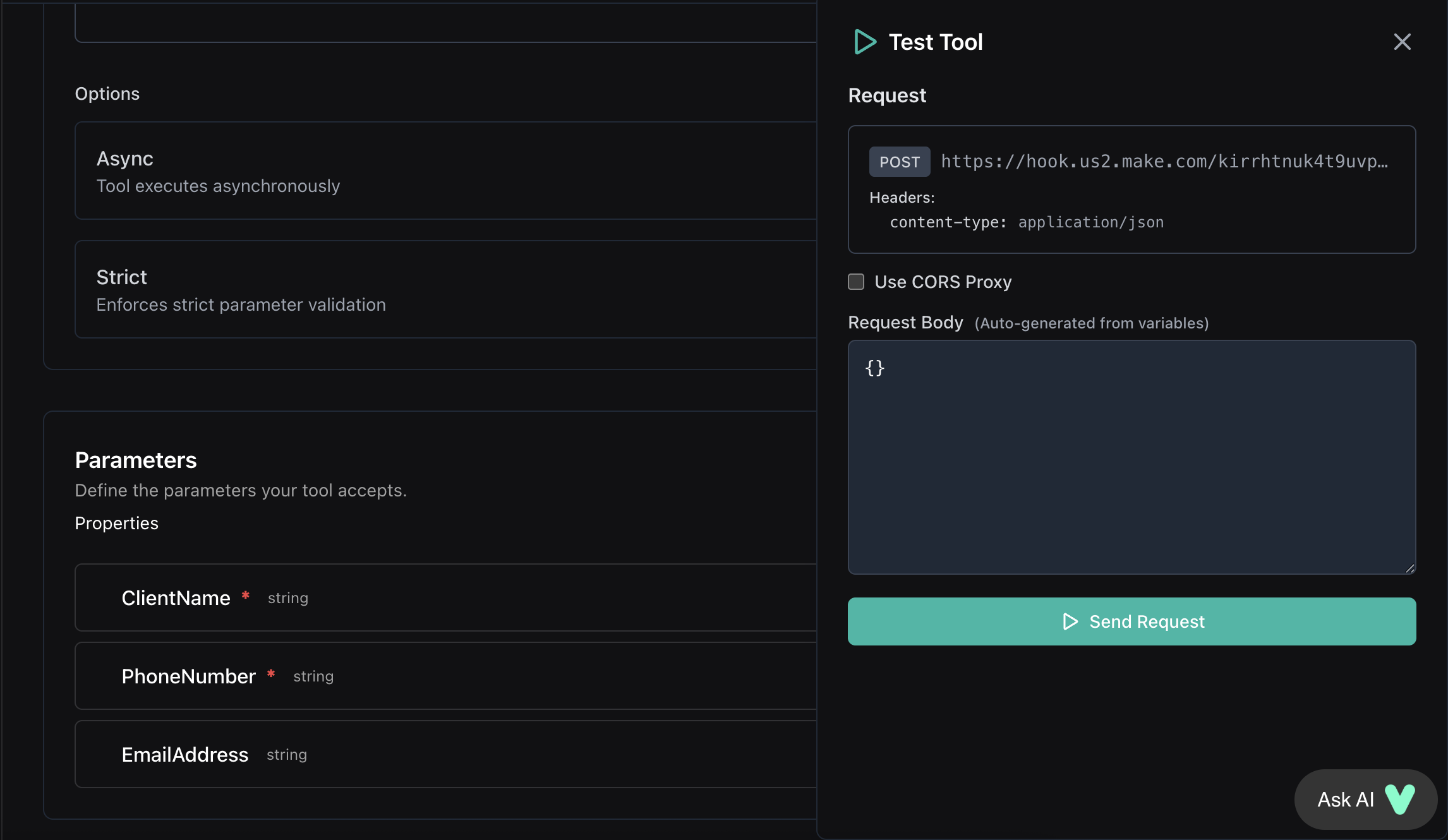Select the Request section header
Screen dimensions: 1448x840
pos(887,95)
